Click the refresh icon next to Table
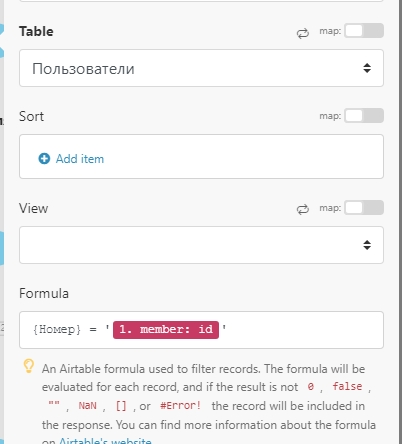This screenshot has width=402, height=444. click(x=303, y=33)
